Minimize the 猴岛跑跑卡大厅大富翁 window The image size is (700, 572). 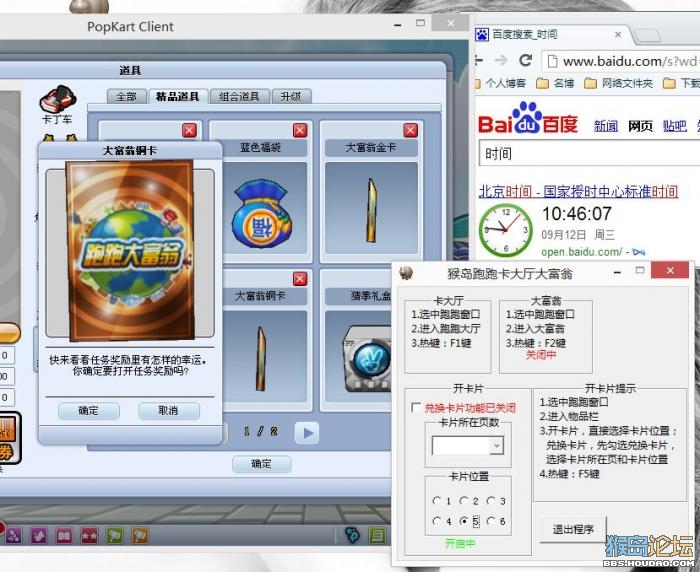[x=617, y=272]
